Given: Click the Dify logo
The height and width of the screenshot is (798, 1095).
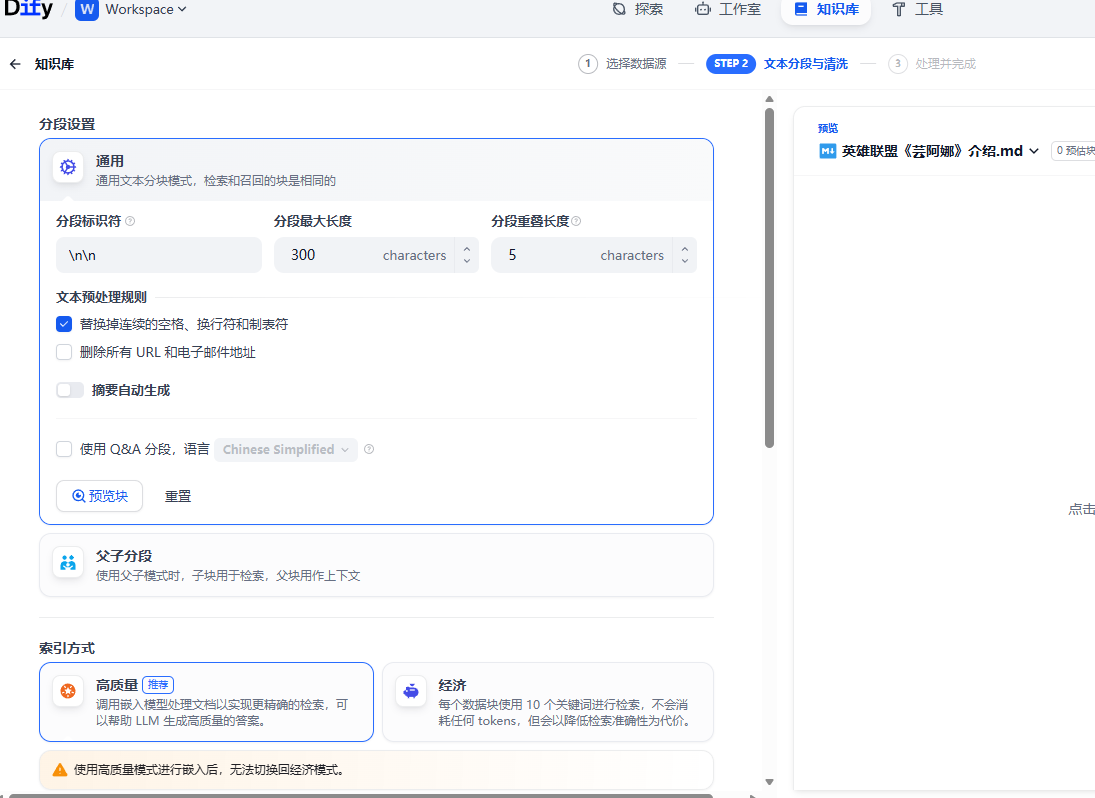Looking at the screenshot, I should [x=28, y=10].
